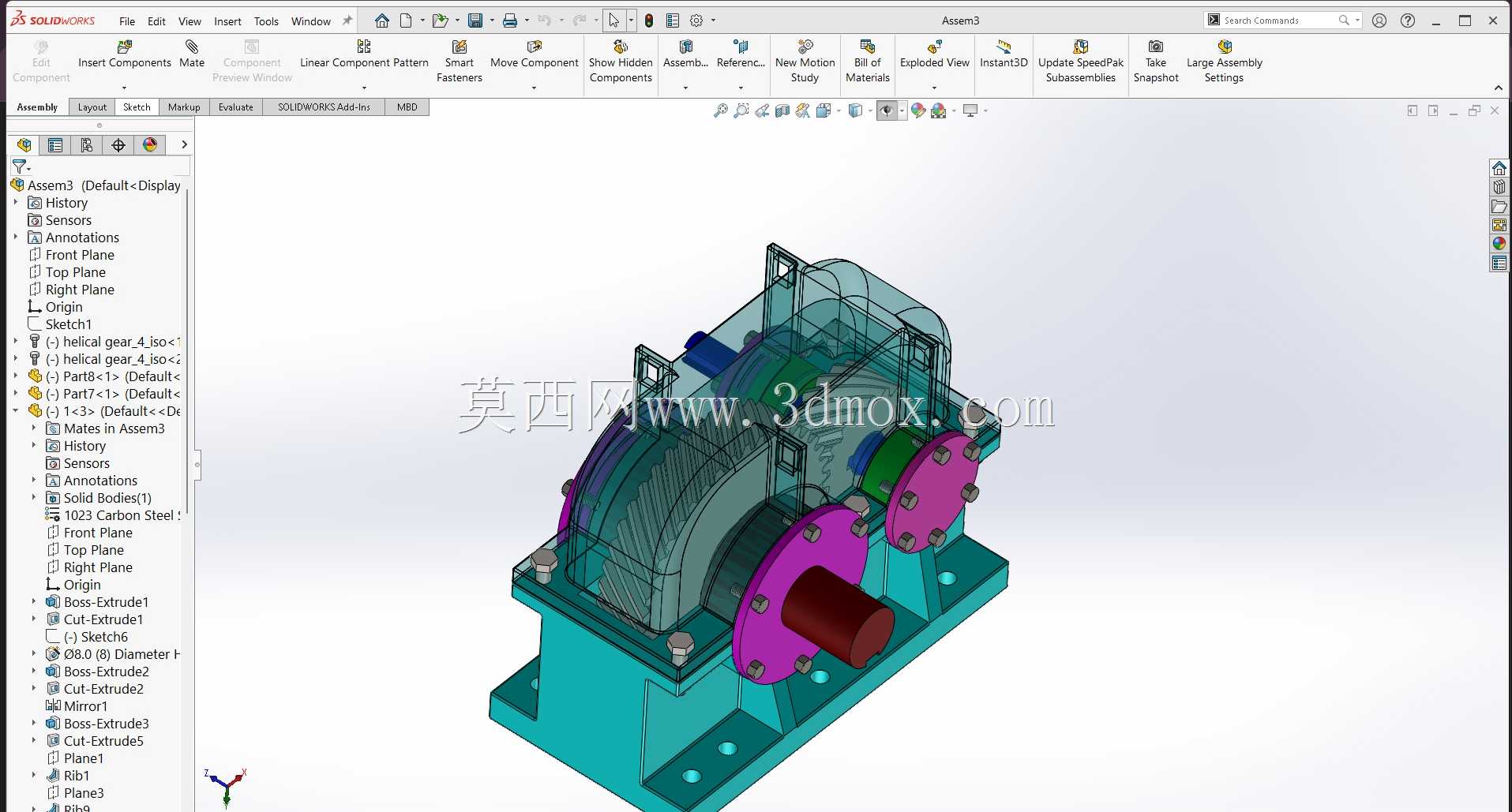
Task: Open SOLIDWORKS Resources home in task pane
Action: point(1499,168)
